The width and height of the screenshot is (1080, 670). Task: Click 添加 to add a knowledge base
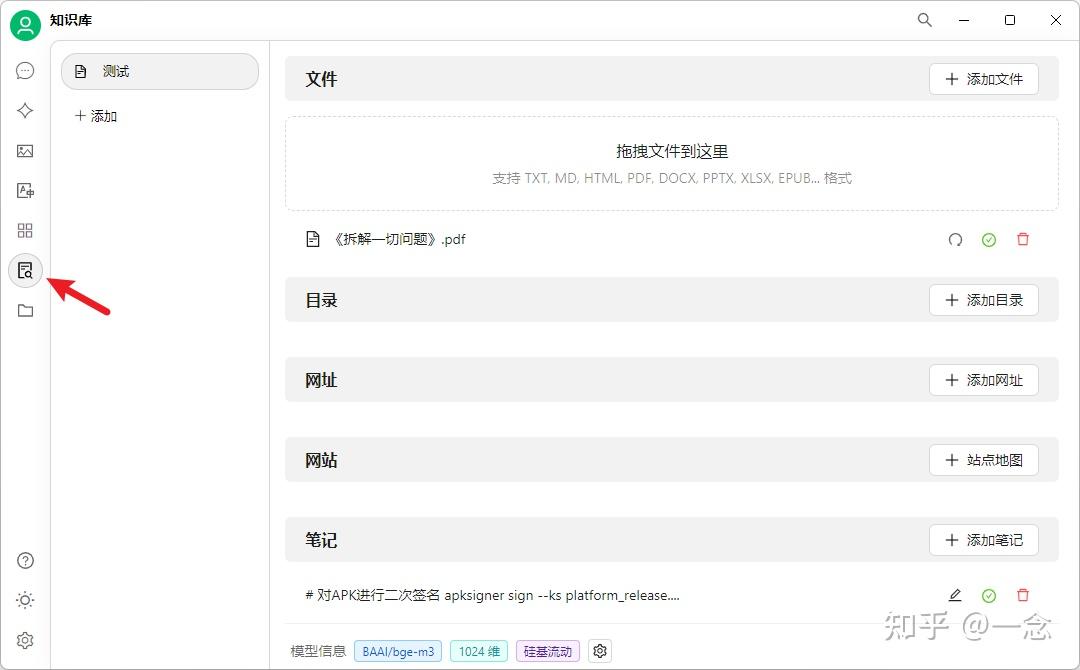(96, 116)
